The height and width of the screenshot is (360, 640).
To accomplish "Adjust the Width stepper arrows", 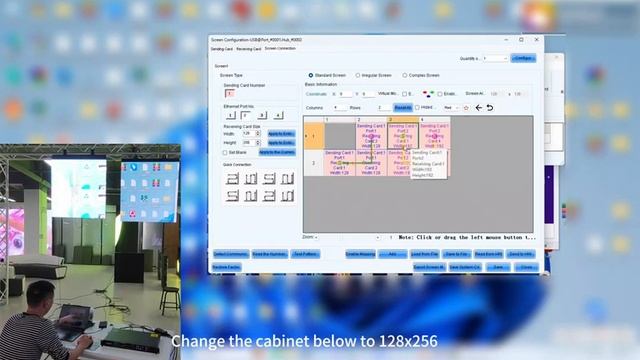I will [x=258, y=133].
